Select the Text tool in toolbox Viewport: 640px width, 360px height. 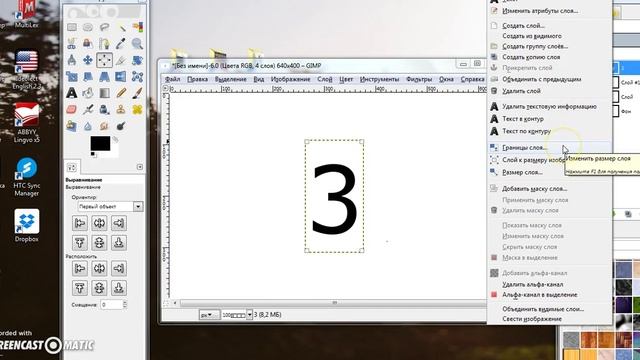[72, 93]
